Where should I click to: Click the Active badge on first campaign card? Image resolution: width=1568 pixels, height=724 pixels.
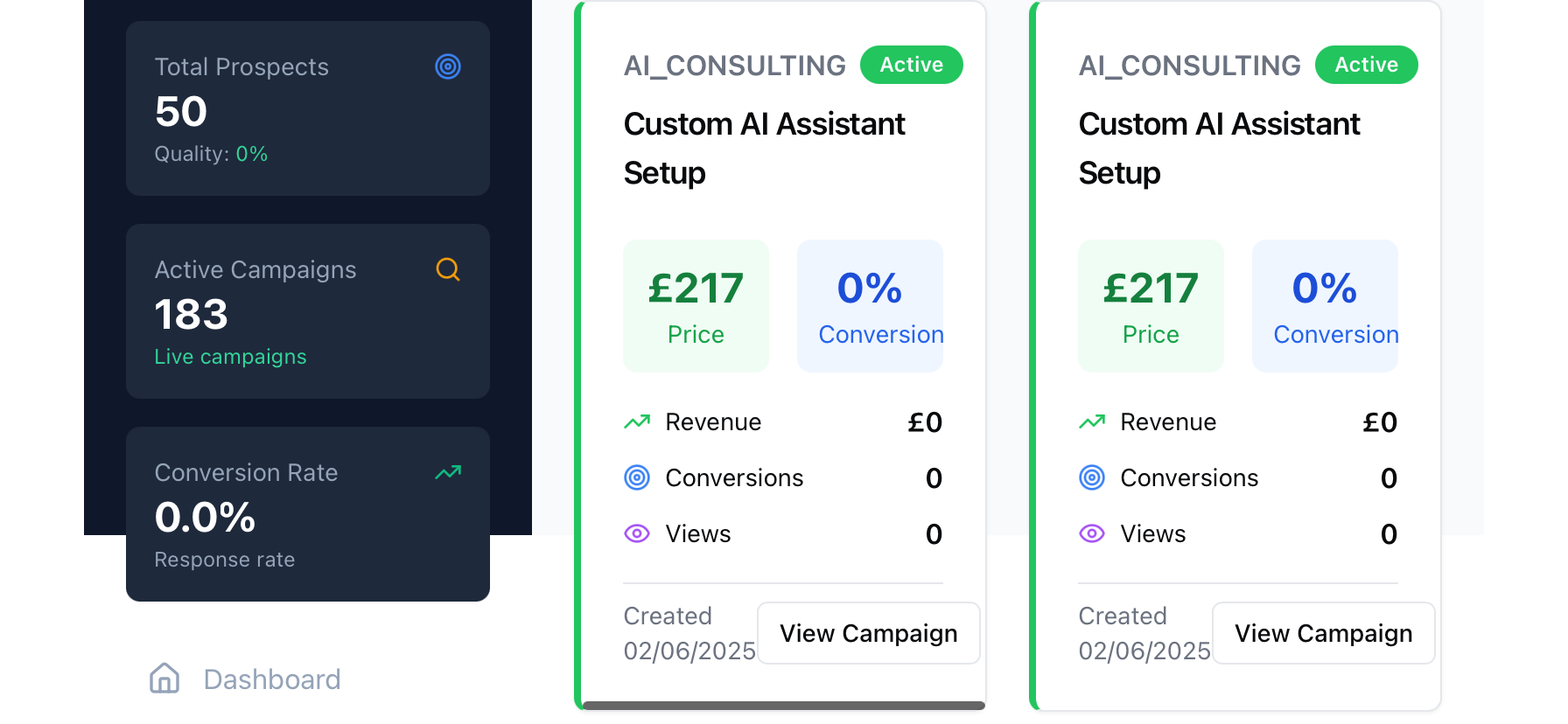coord(911,65)
